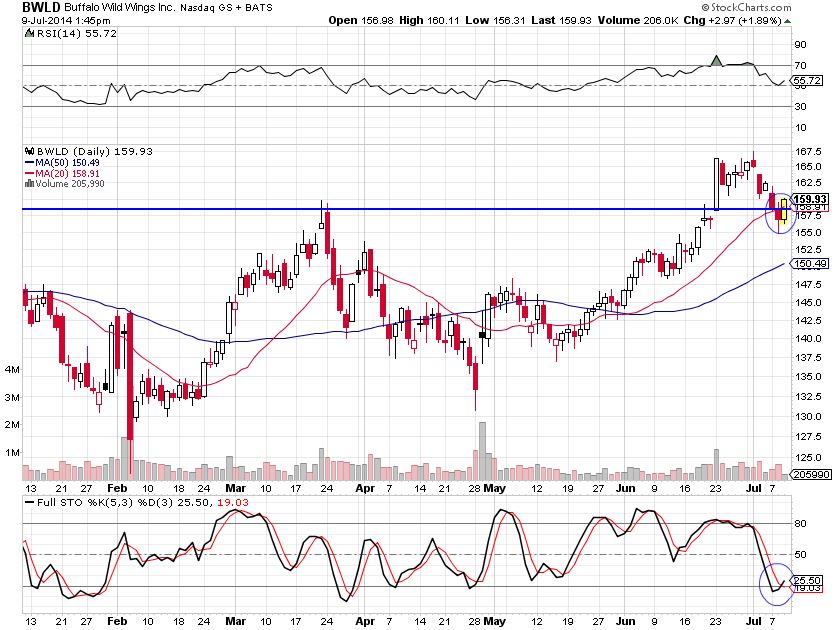This screenshot has width=835, height=630.
Task: Click the 50 label on stochastic axis
Action: coord(800,555)
